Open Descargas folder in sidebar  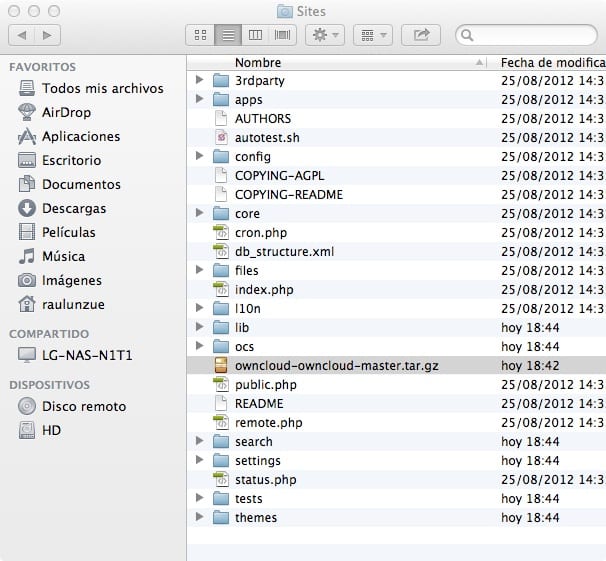(73, 208)
